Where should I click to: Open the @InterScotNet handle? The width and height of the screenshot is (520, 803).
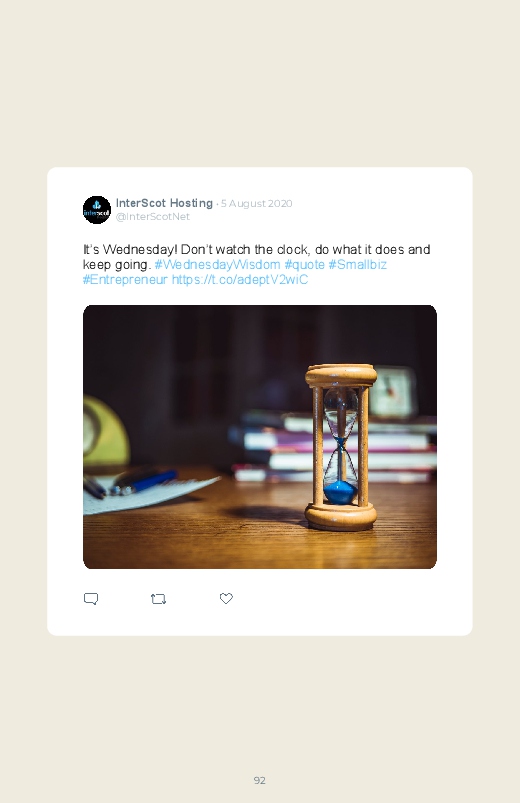tap(153, 217)
